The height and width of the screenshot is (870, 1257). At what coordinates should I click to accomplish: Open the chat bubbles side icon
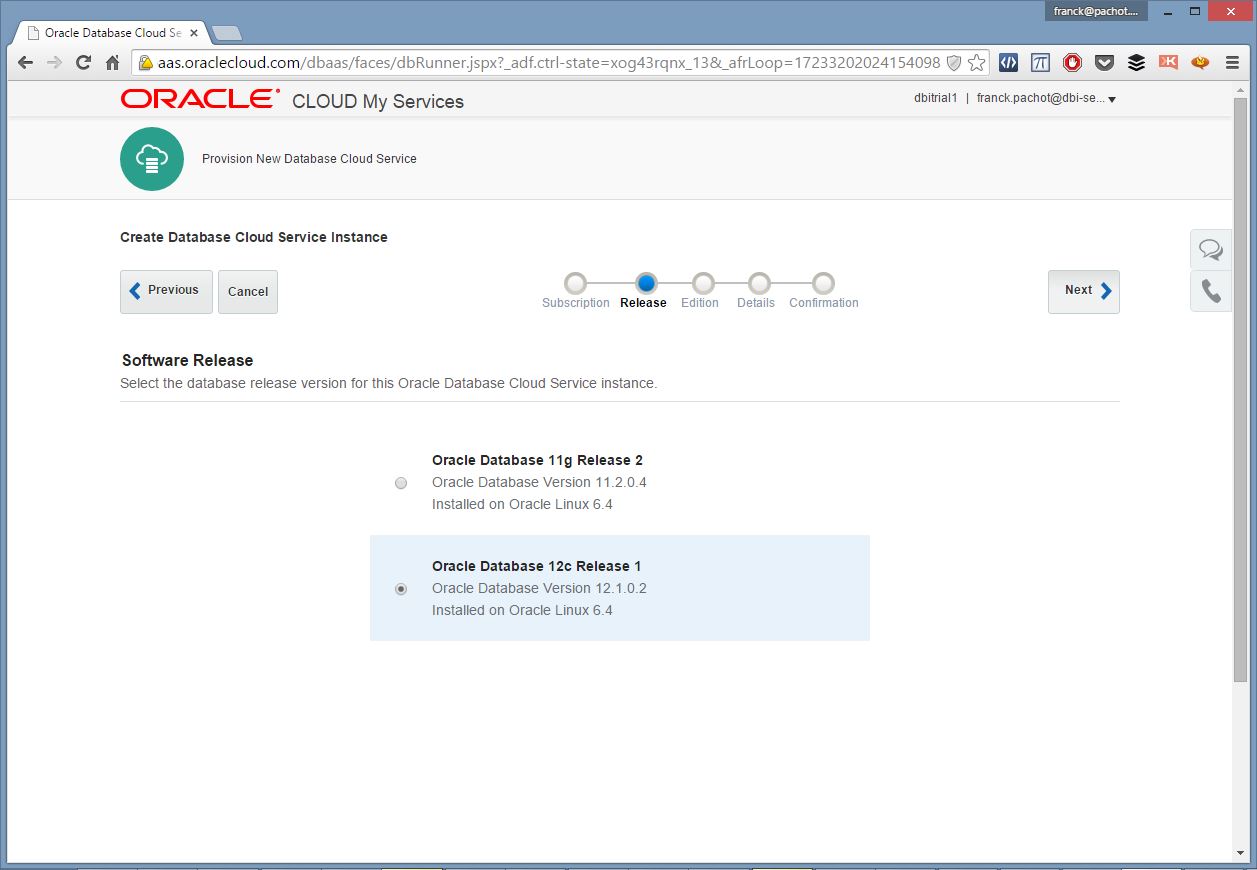(x=1210, y=249)
